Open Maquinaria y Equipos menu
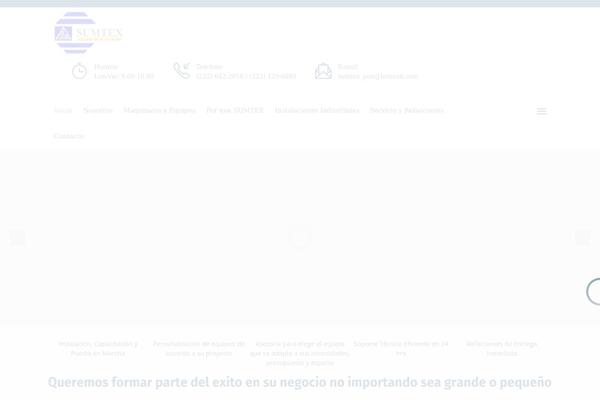Image resolution: width=600 pixels, height=400 pixels. point(160,110)
